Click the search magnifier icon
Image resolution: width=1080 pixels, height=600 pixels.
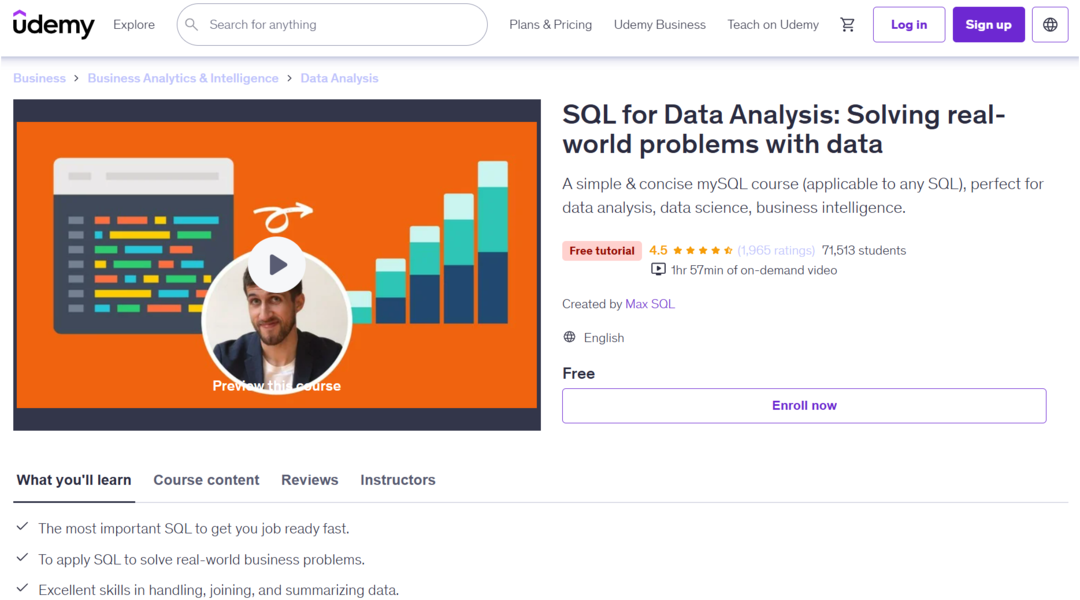[194, 25]
